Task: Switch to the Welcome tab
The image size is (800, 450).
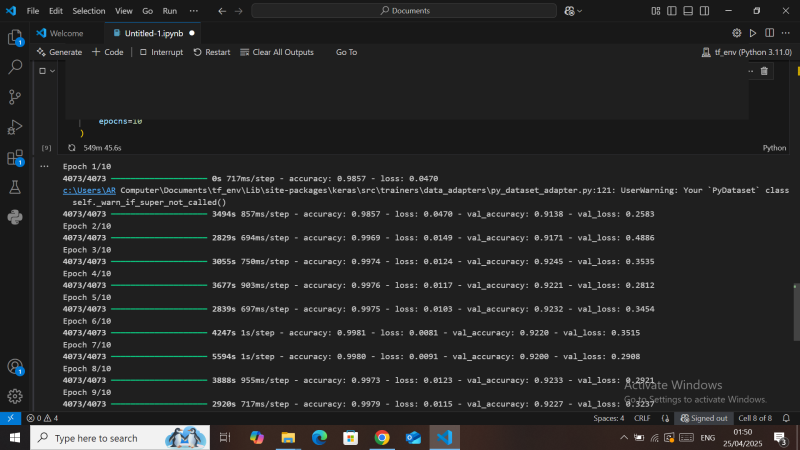Action: 67,33
